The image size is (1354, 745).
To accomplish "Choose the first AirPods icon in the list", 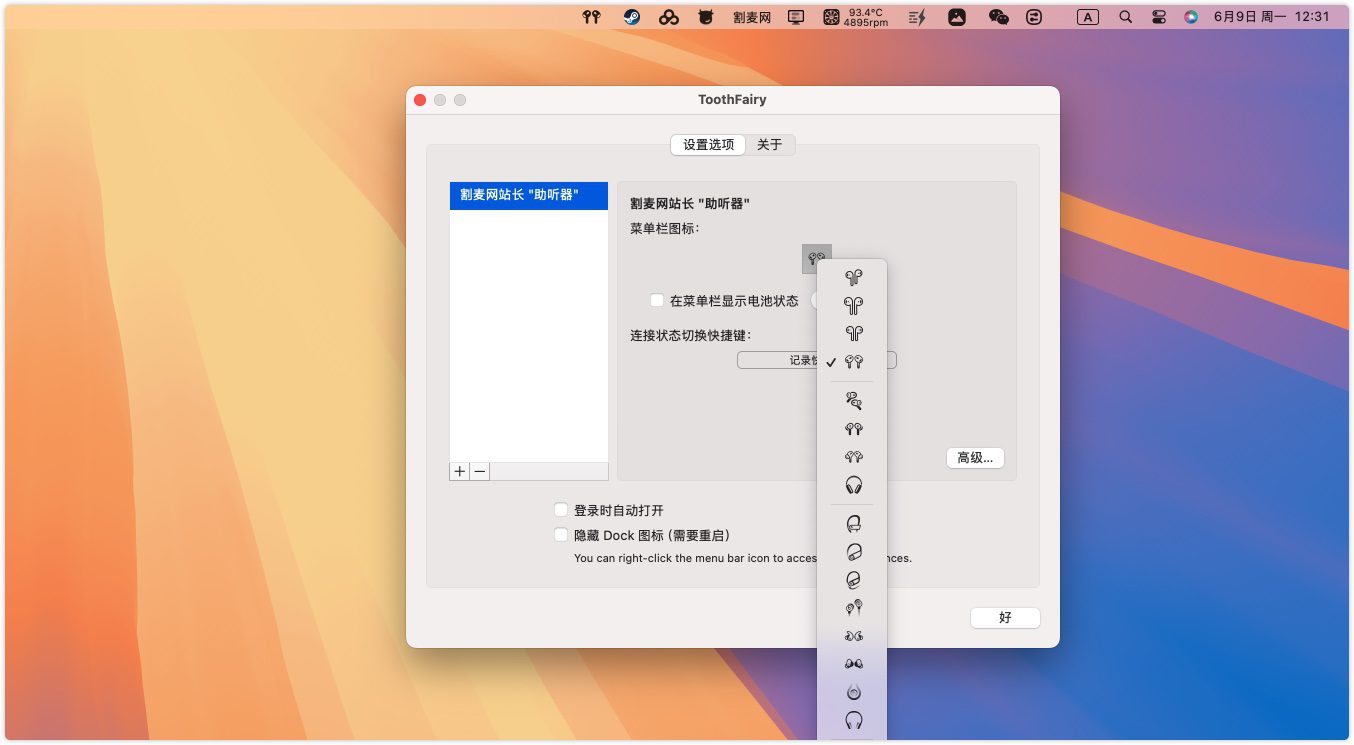I will click(x=853, y=278).
